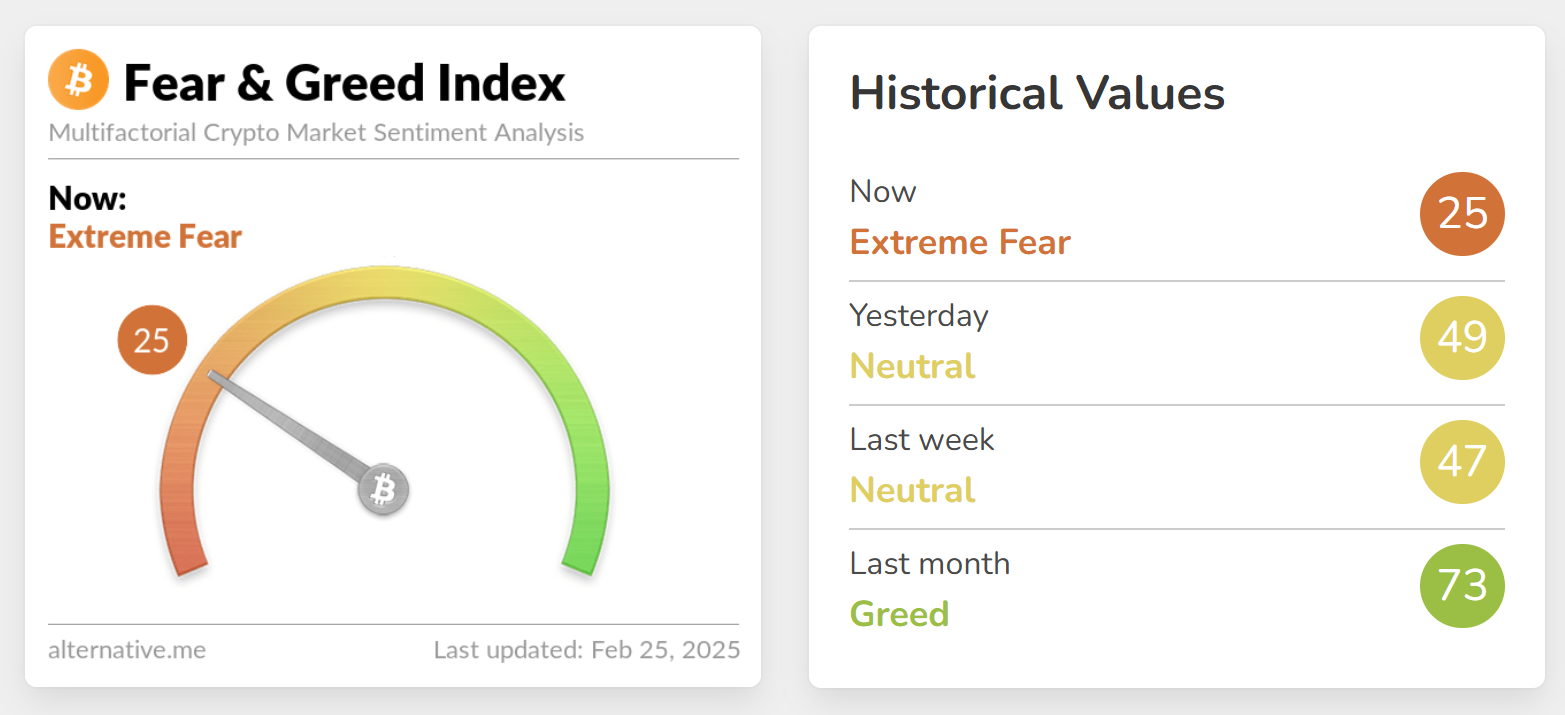Click the orange Bitcoin logo icon
Image resolution: width=1565 pixels, height=715 pixels.
(78, 79)
